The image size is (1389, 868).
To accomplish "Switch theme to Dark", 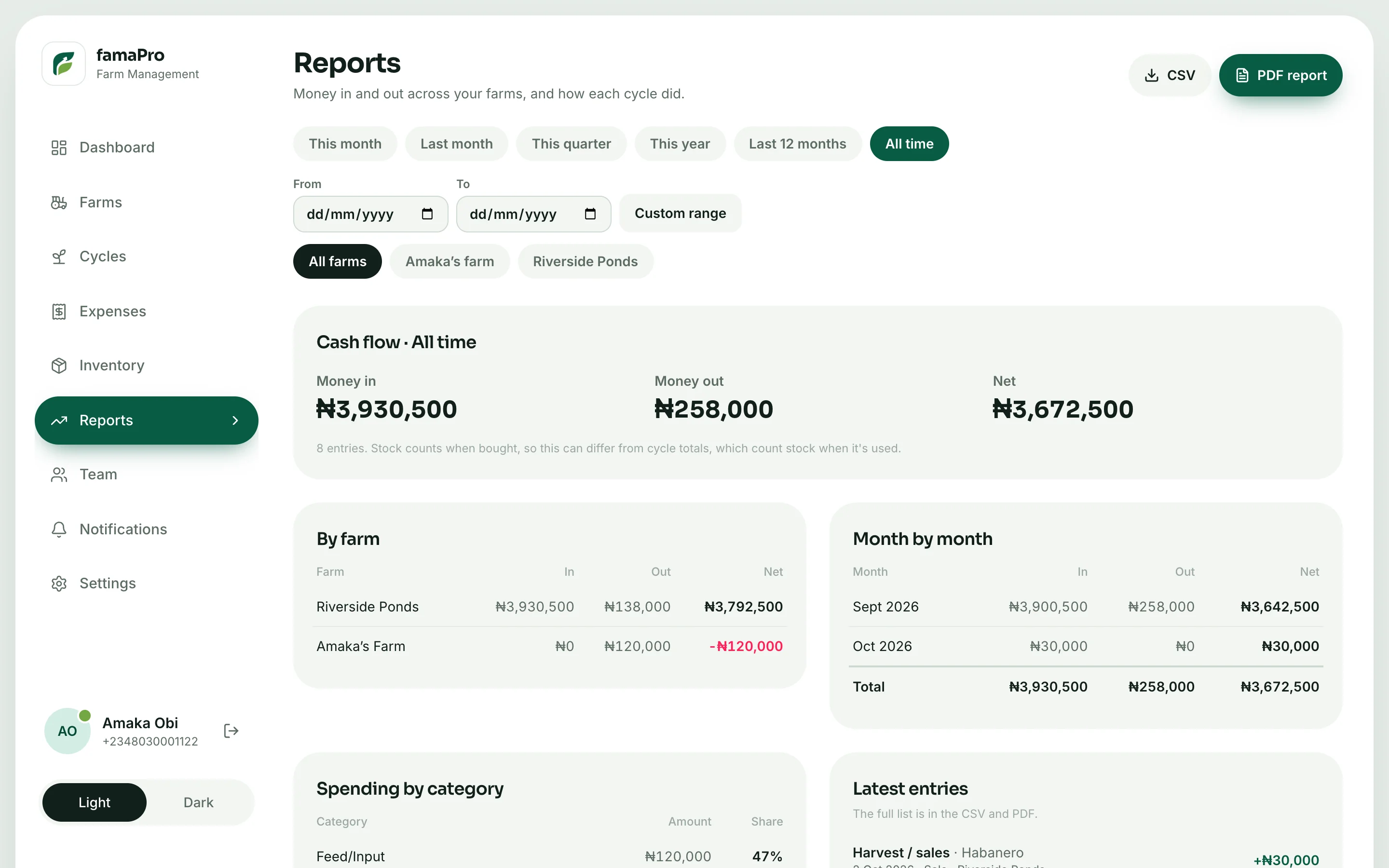I will pyautogui.click(x=199, y=802).
